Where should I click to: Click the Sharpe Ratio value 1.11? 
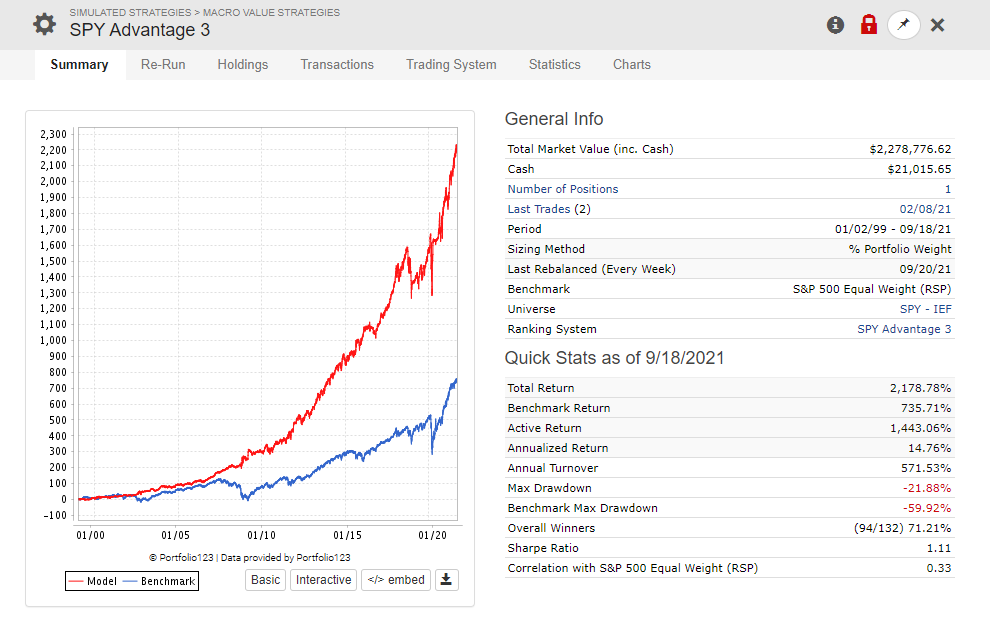(939, 548)
